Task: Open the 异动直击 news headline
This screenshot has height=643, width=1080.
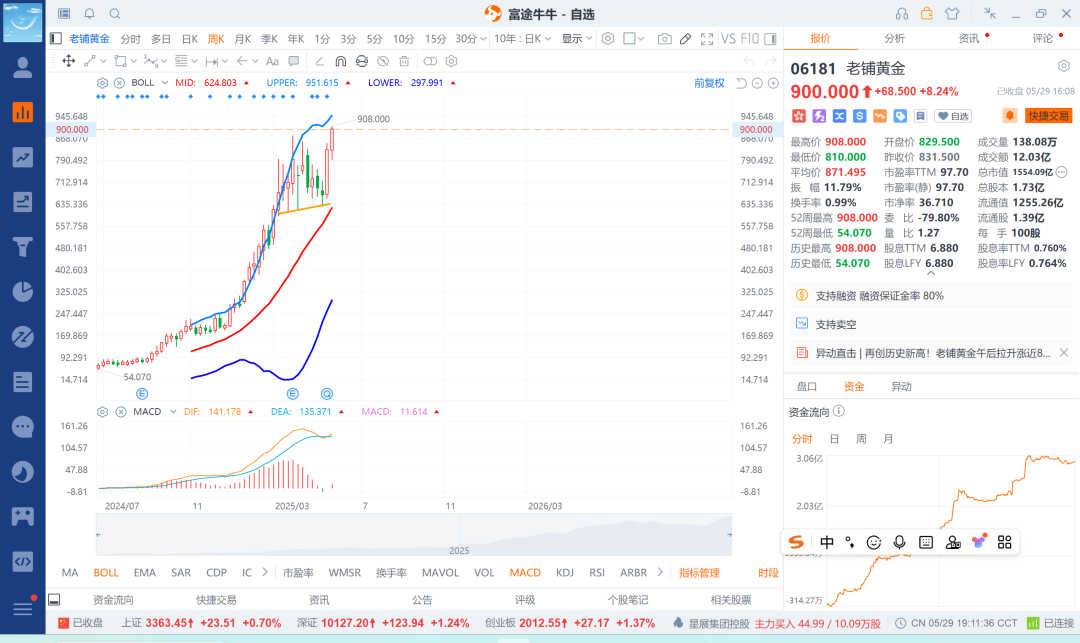Action: (x=933, y=353)
